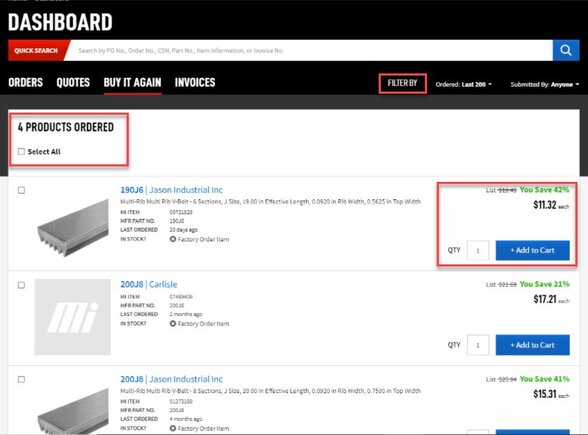Add 200J8 Carlisle item to cart
The image size is (588, 435).
click(x=532, y=345)
